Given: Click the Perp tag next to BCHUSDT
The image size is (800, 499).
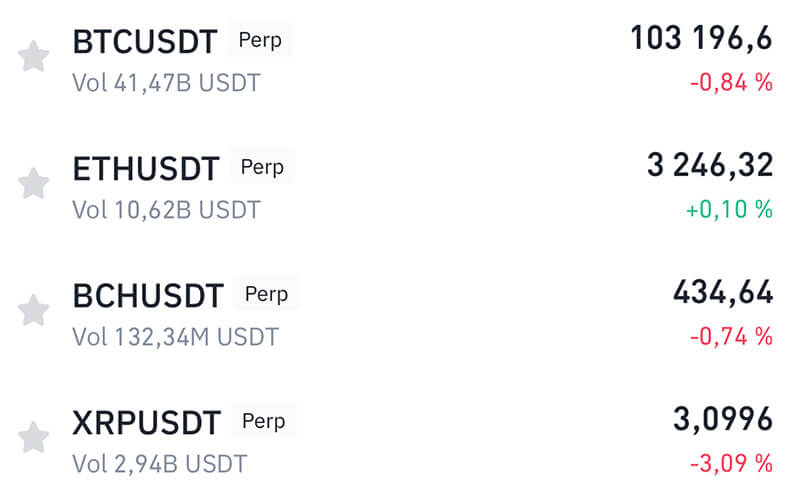Looking at the screenshot, I should pos(266,294).
